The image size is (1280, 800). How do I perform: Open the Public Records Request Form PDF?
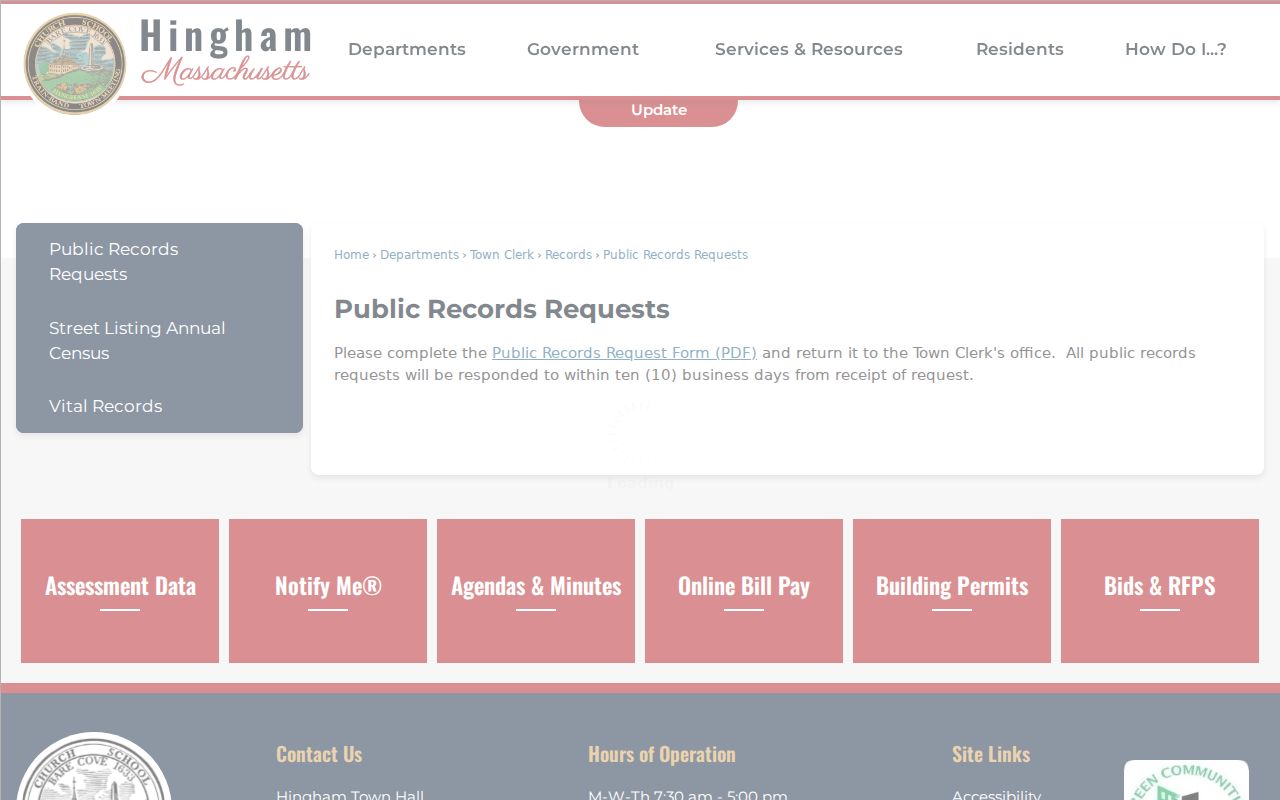point(624,353)
